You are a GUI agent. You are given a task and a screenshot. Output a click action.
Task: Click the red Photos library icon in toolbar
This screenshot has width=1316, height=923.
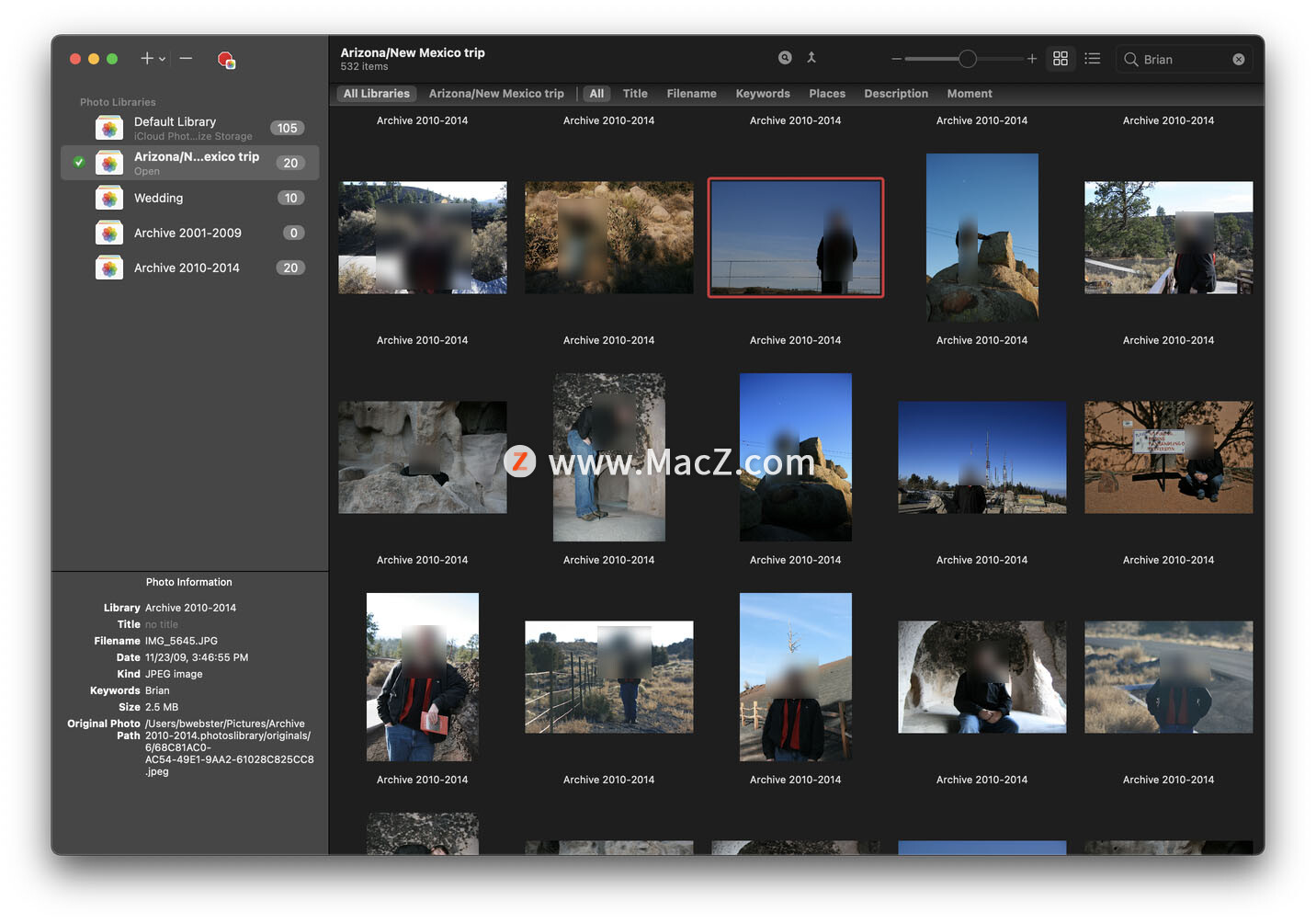click(226, 60)
